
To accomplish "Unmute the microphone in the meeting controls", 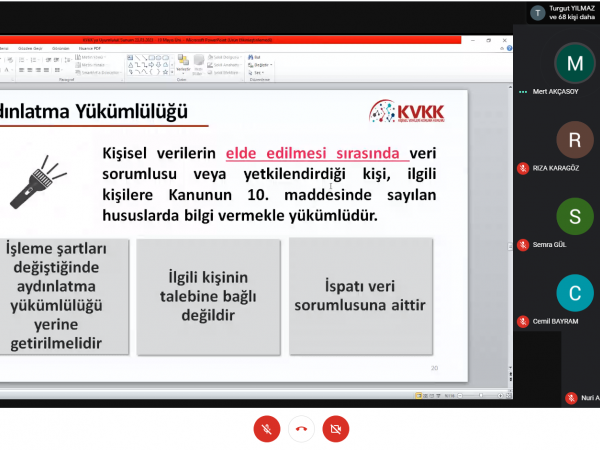I will click(x=267, y=429).
